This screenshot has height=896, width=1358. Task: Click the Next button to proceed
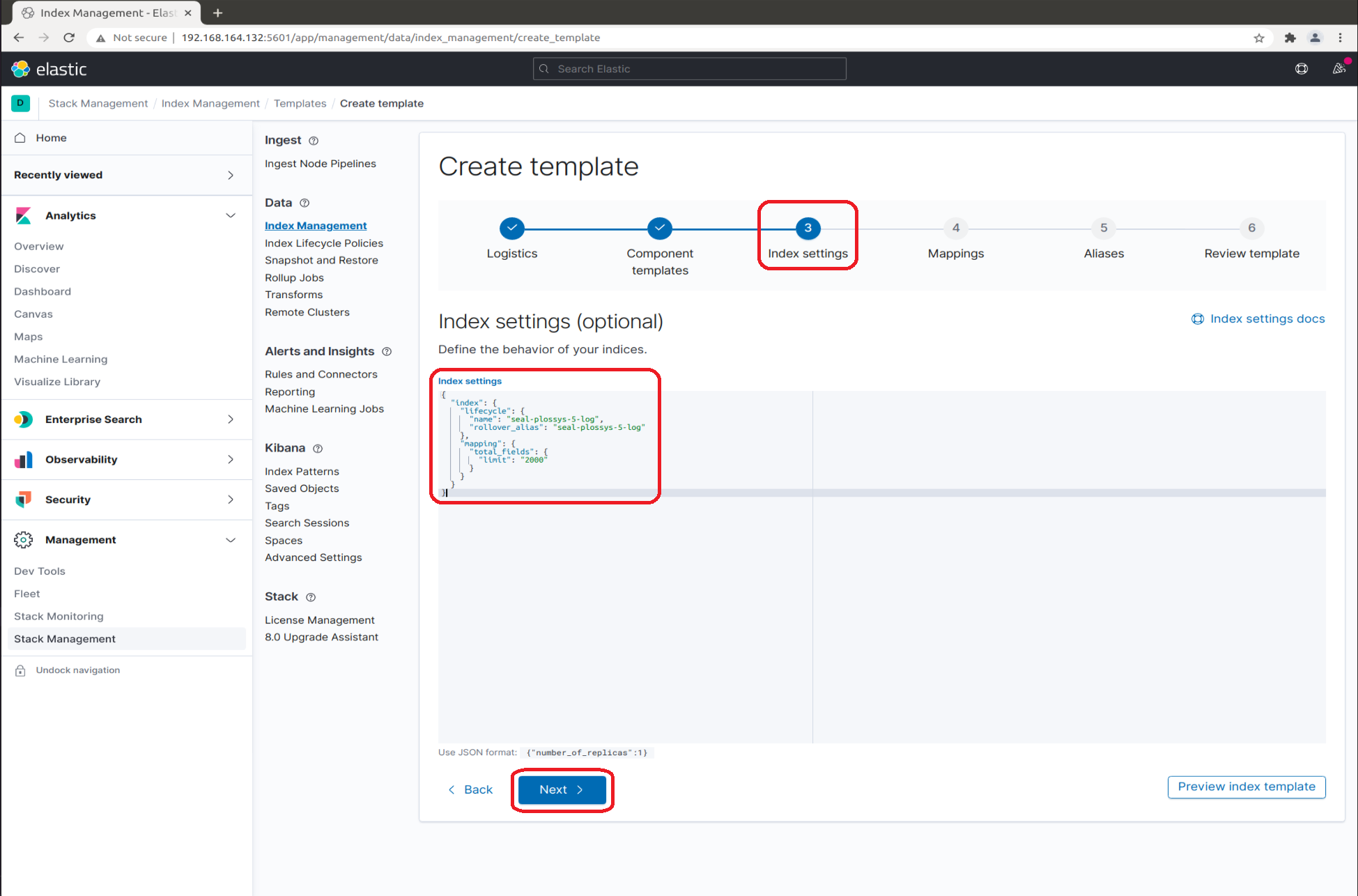tap(562, 789)
